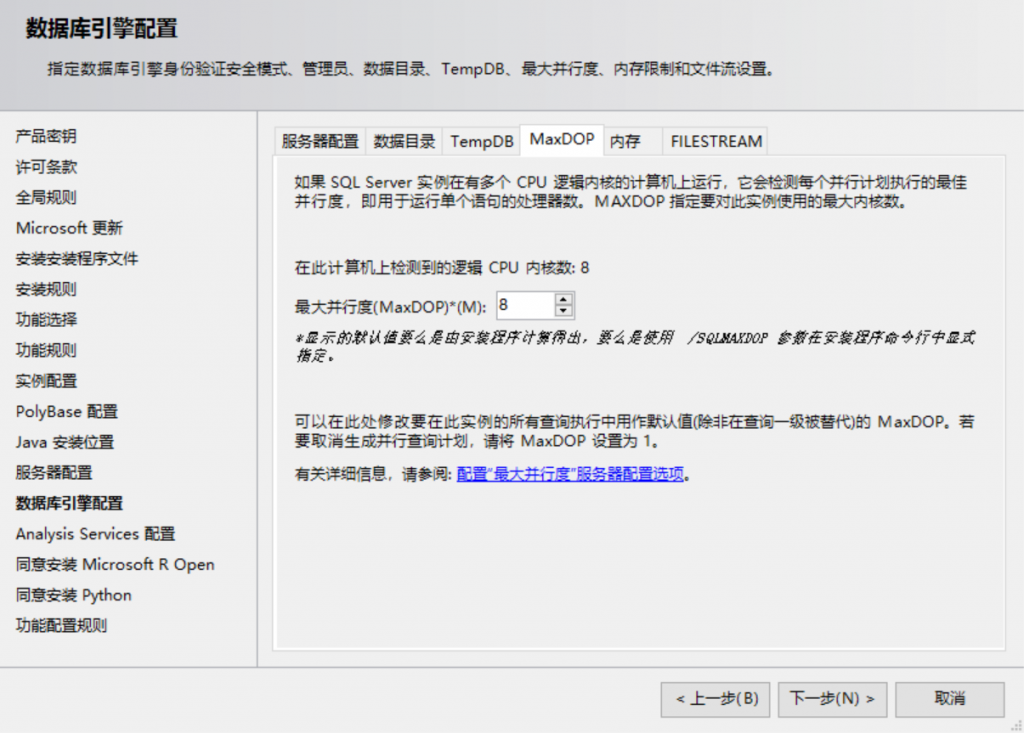This screenshot has width=1024, height=733.
Task: Select 功能选择 in the left step list
Action: tap(46, 320)
